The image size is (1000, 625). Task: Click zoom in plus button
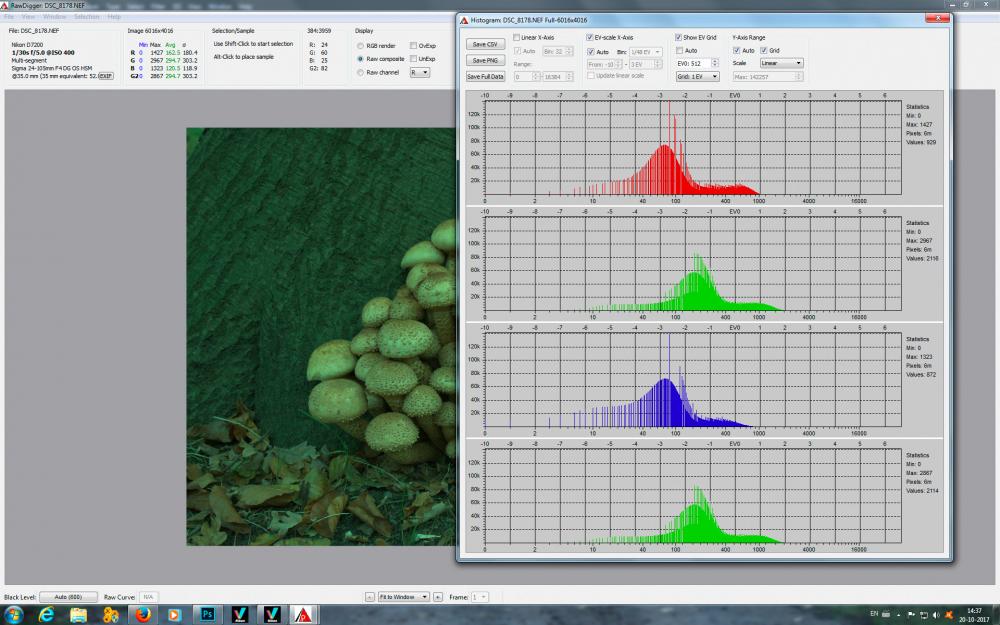(x=438, y=597)
